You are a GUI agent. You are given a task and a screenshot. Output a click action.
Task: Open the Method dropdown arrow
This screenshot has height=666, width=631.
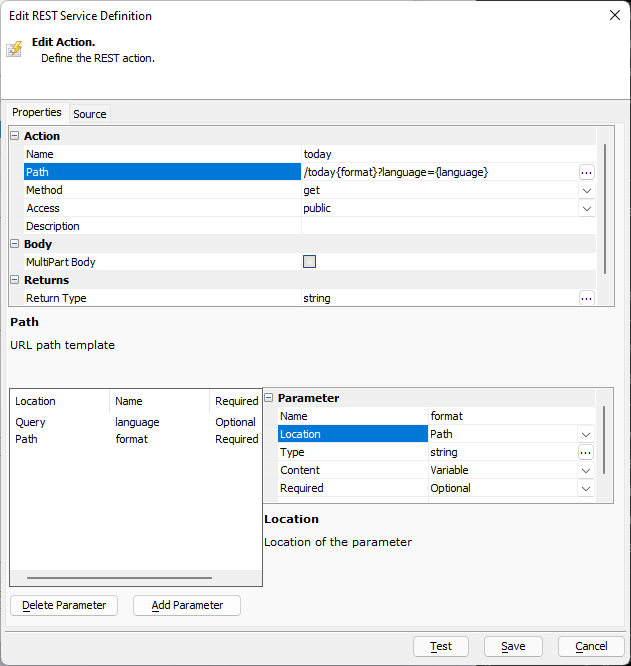click(x=586, y=191)
